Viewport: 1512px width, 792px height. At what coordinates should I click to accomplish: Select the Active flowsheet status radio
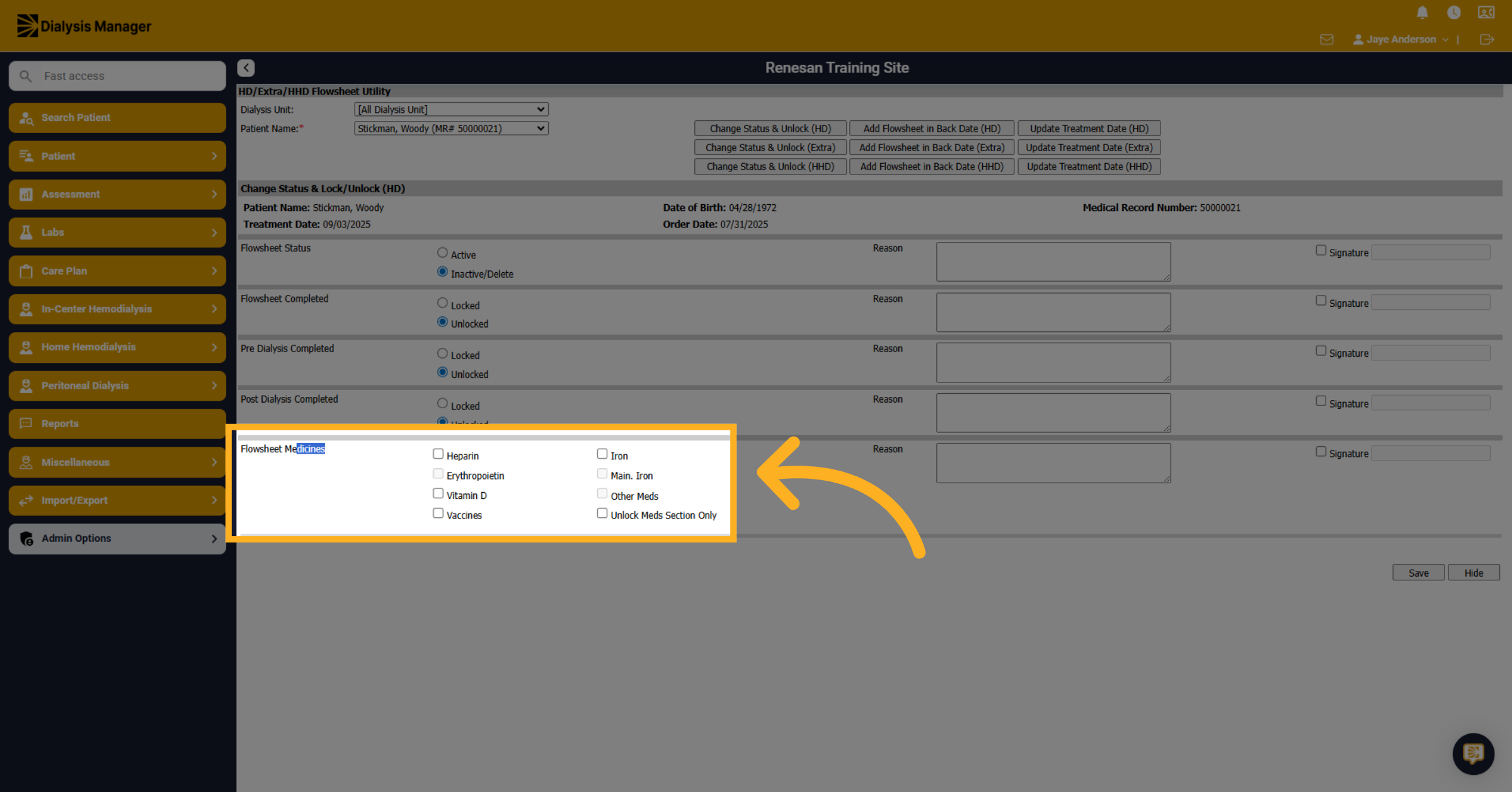pos(442,253)
